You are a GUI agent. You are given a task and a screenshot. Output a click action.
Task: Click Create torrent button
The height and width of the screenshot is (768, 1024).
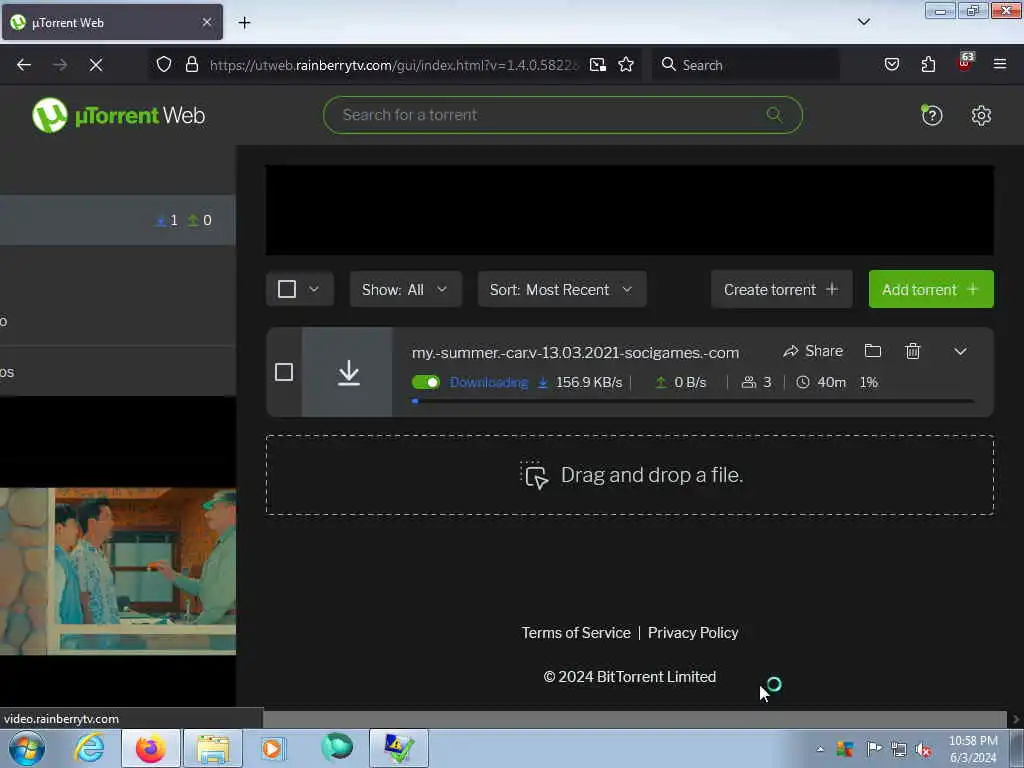coord(781,289)
